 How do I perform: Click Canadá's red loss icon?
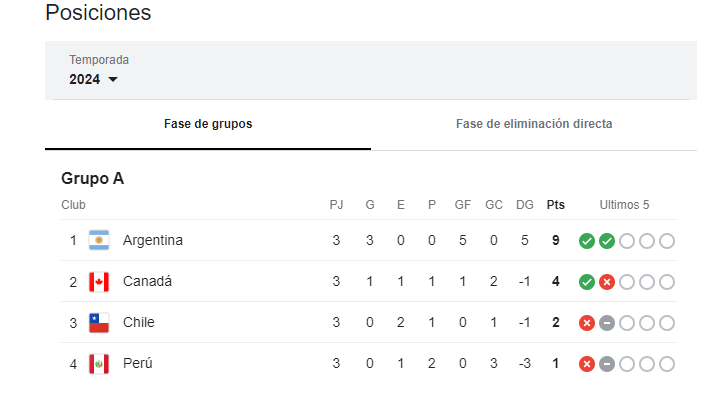607,282
